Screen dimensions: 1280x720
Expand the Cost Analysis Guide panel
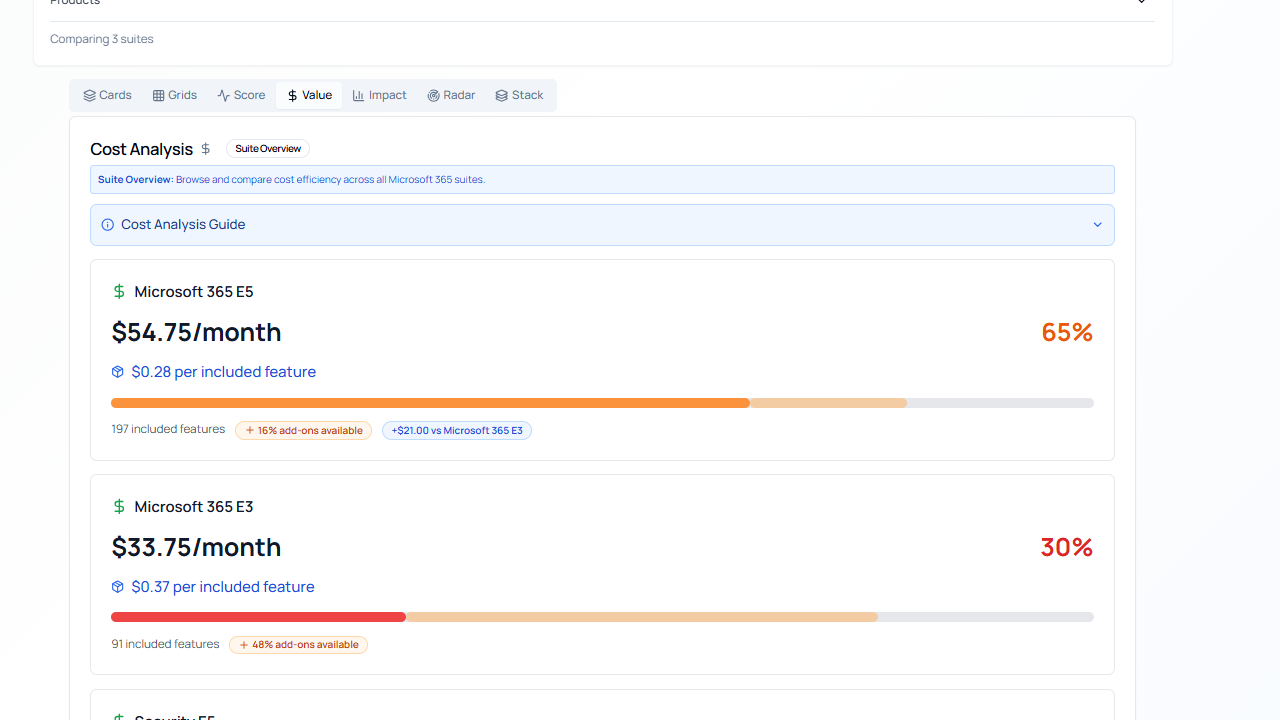pyautogui.click(x=602, y=225)
